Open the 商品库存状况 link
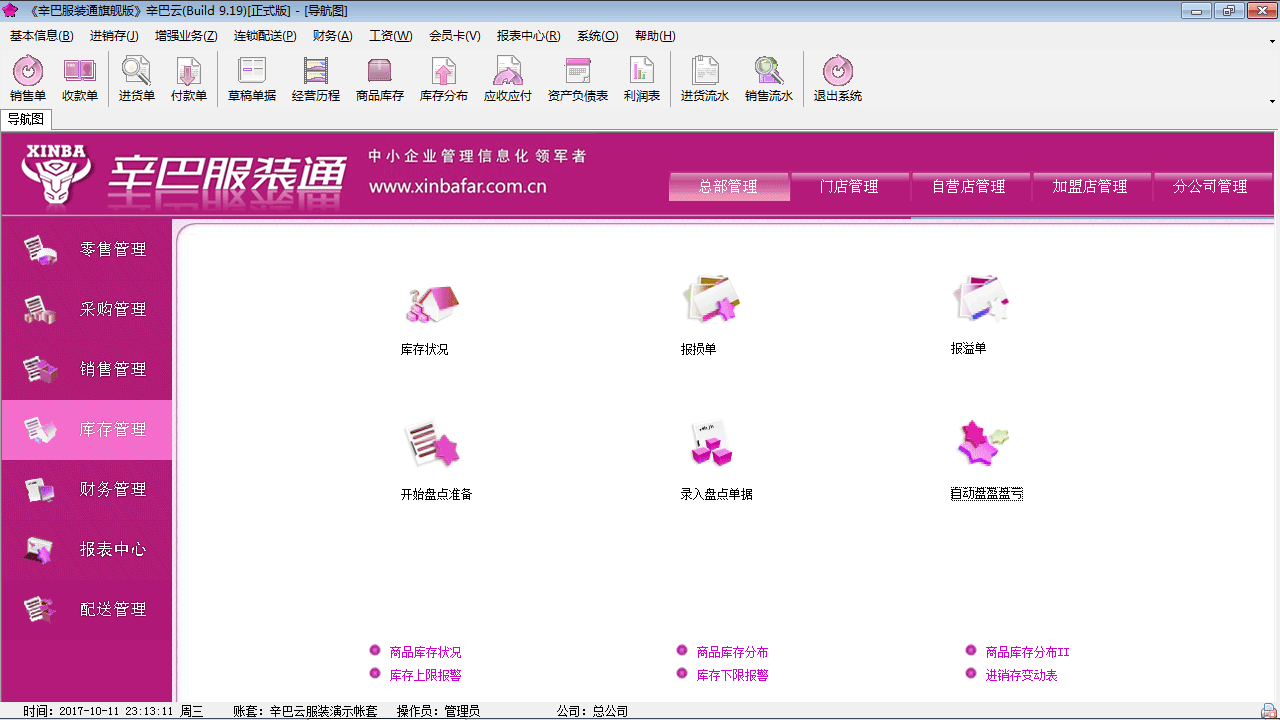The height and width of the screenshot is (720, 1280). (x=426, y=652)
